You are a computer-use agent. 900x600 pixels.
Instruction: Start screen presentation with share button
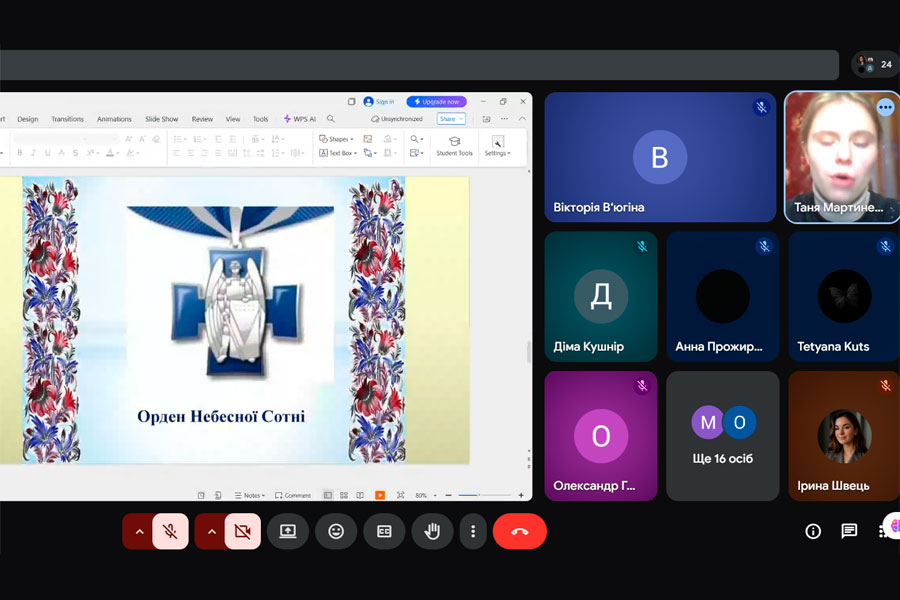click(x=288, y=531)
